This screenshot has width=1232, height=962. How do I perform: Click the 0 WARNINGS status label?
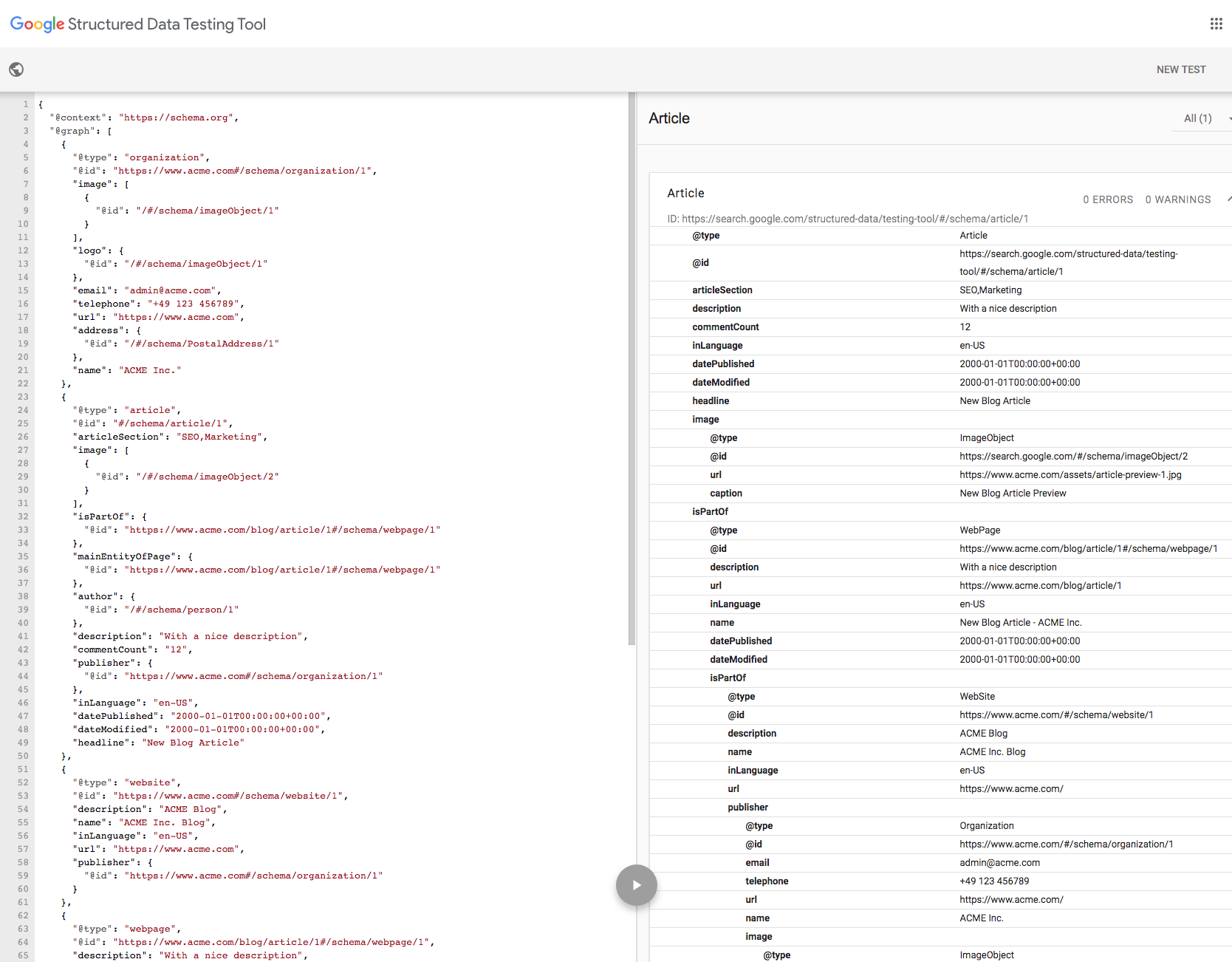point(1177,199)
